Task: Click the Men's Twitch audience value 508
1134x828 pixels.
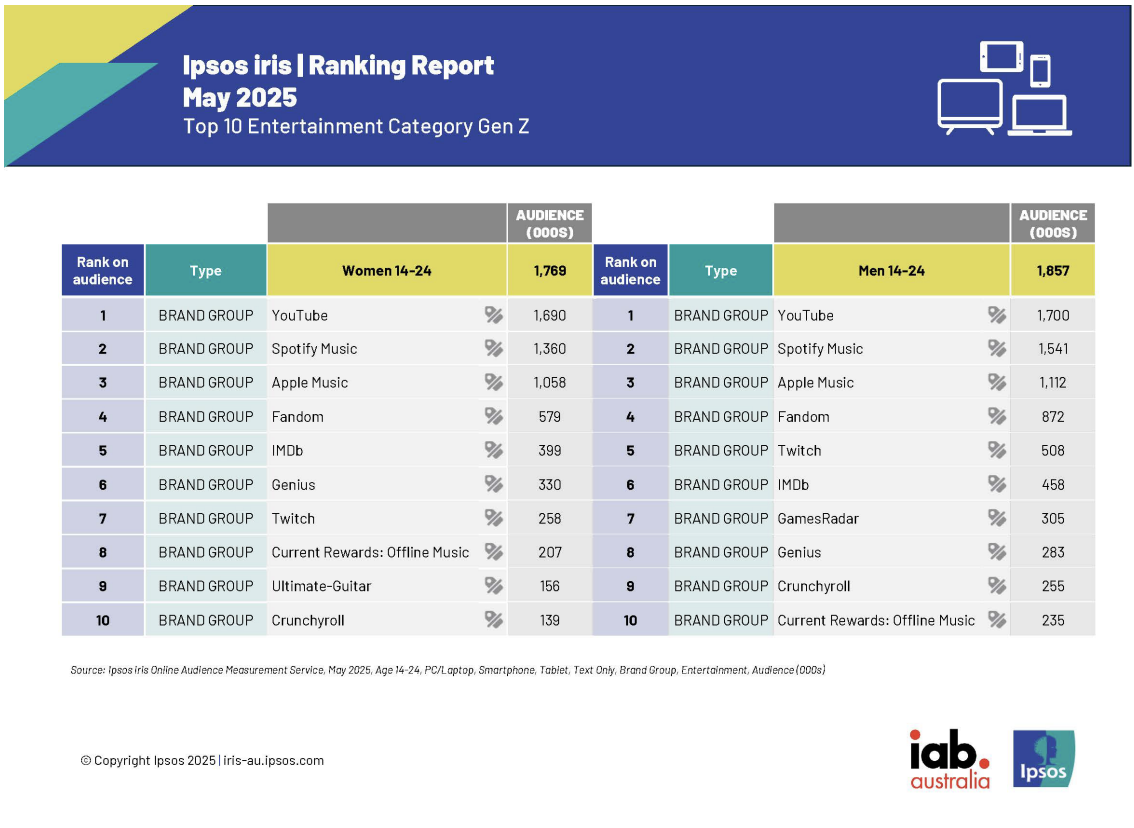Action: pos(1053,451)
